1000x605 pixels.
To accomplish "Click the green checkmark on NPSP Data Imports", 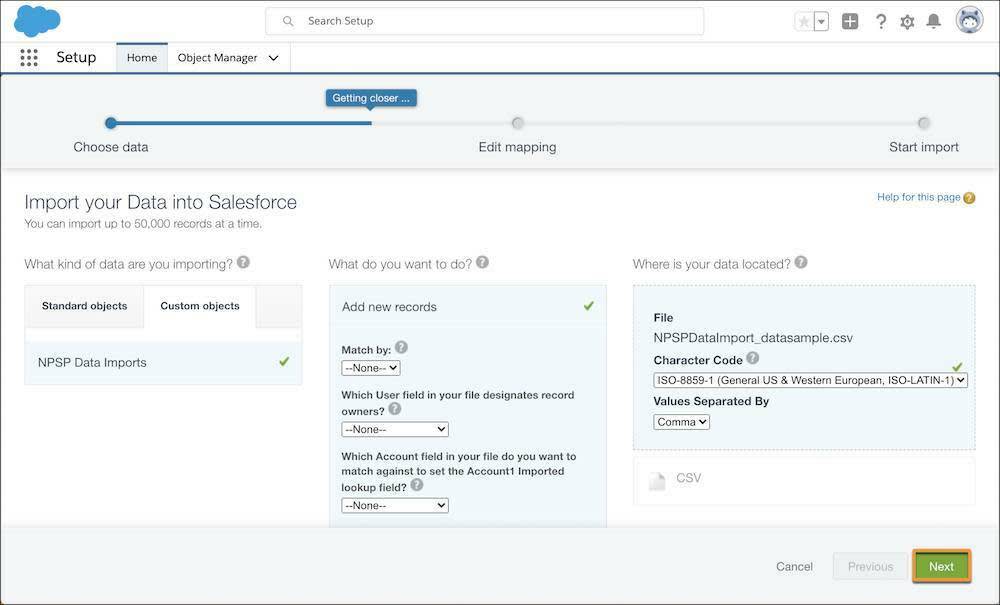I will coord(284,361).
